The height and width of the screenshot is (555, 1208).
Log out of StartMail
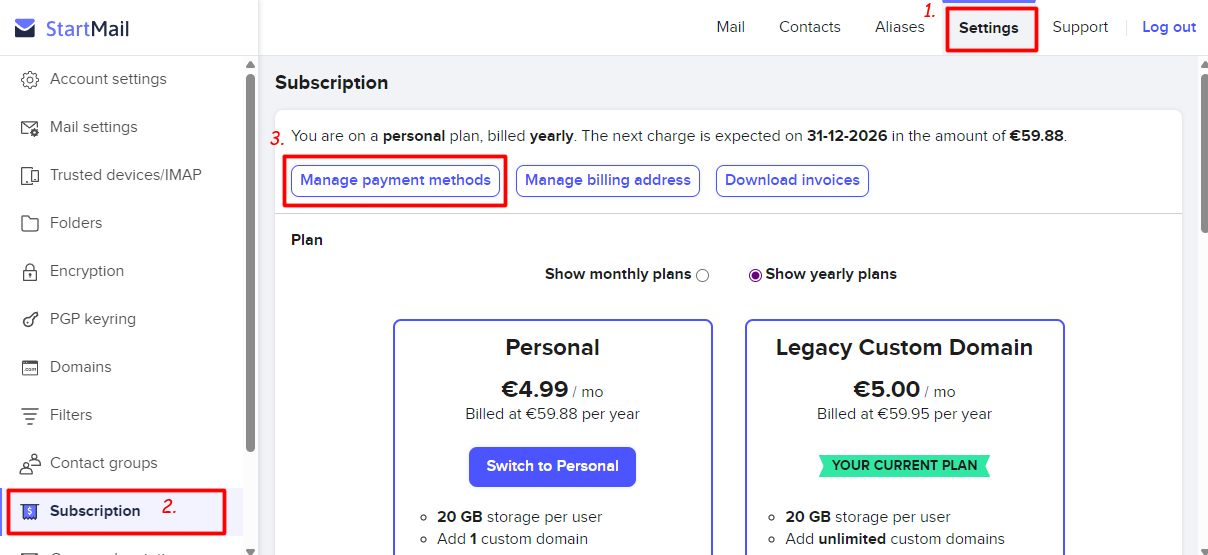1169,27
